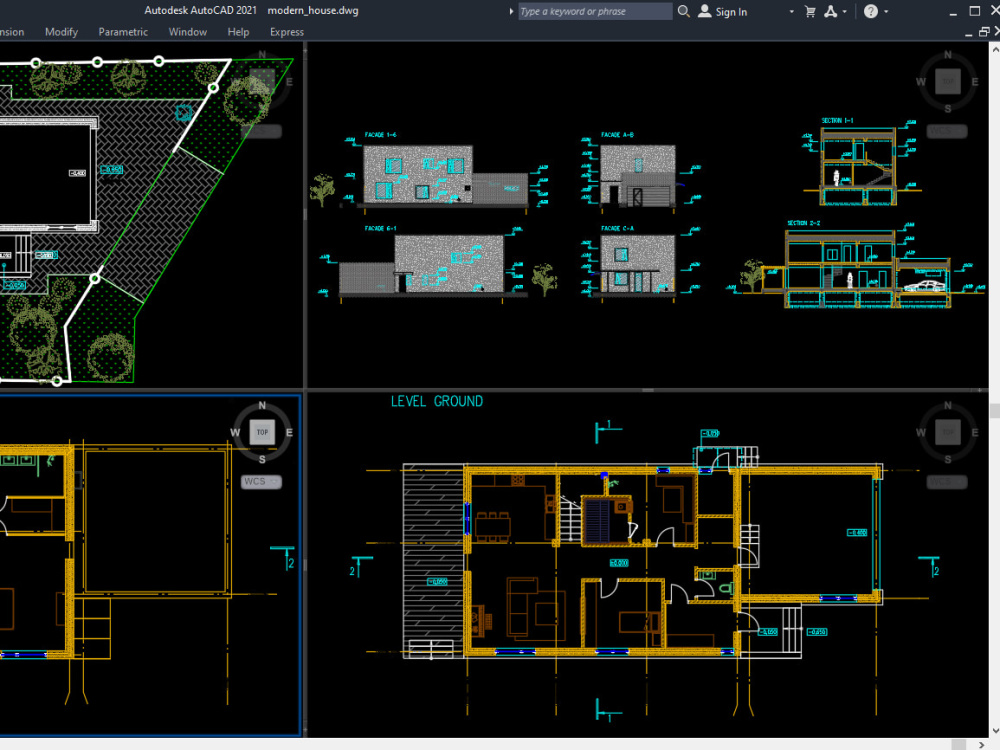1000x750 pixels.
Task: Select the TOP face on the ViewCube
Action: (262, 432)
